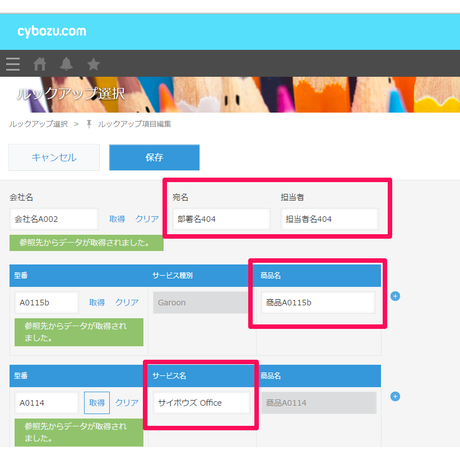The image size is (460, 460).
Task: Click 取得 next to 会社名A002
Action: (x=117, y=219)
